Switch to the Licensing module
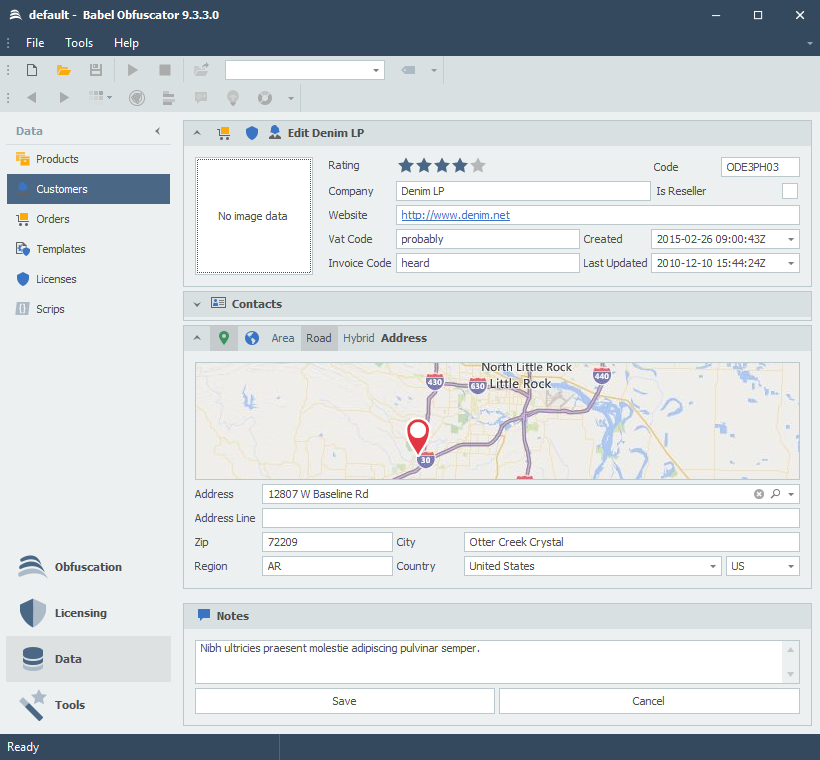The image size is (820, 760). click(x=88, y=613)
